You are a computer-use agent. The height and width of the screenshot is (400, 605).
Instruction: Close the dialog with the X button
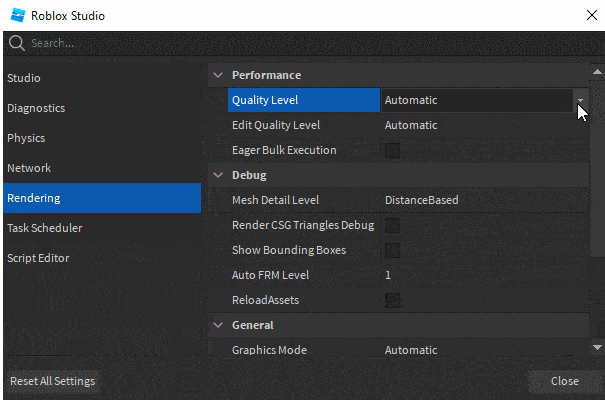click(591, 15)
